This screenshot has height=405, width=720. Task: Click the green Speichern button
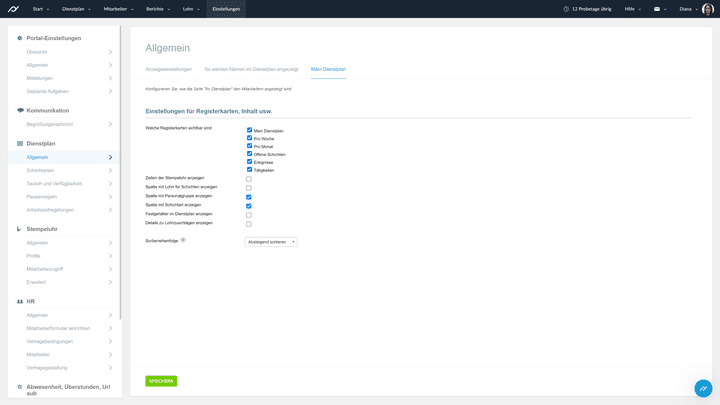click(x=161, y=381)
